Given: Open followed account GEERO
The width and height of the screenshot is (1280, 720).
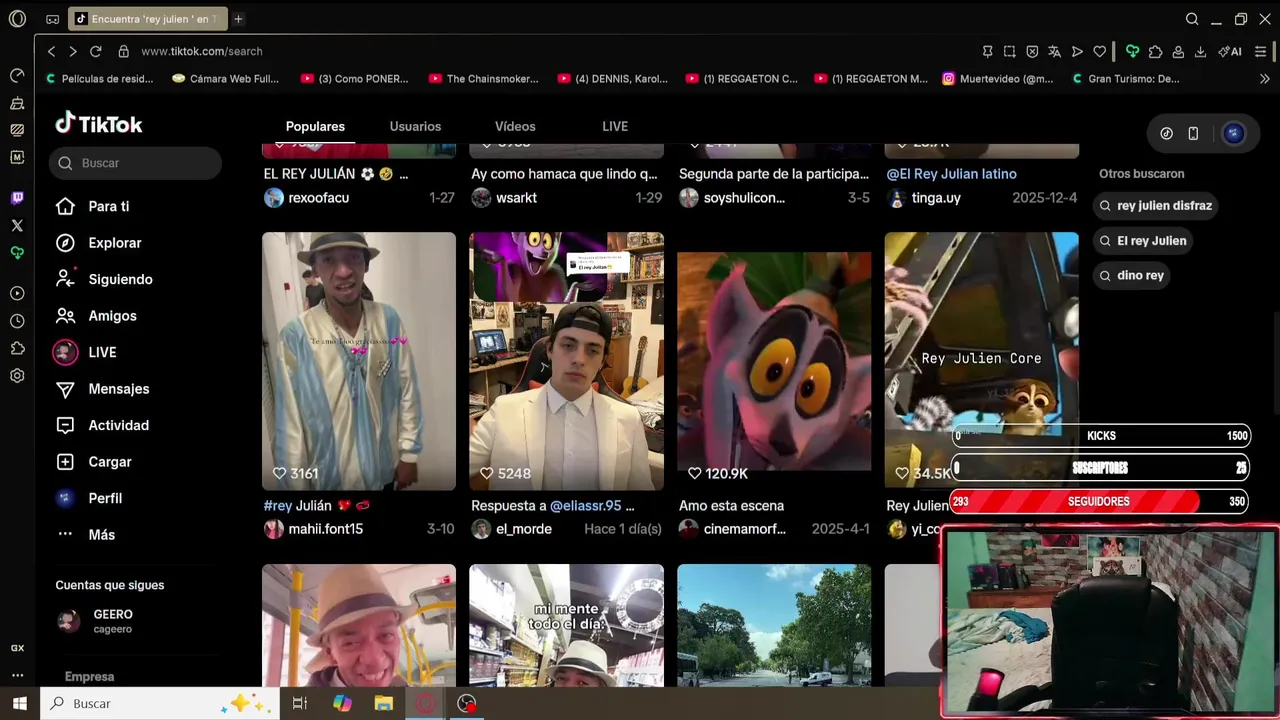Looking at the screenshot, I should (96, 621).
